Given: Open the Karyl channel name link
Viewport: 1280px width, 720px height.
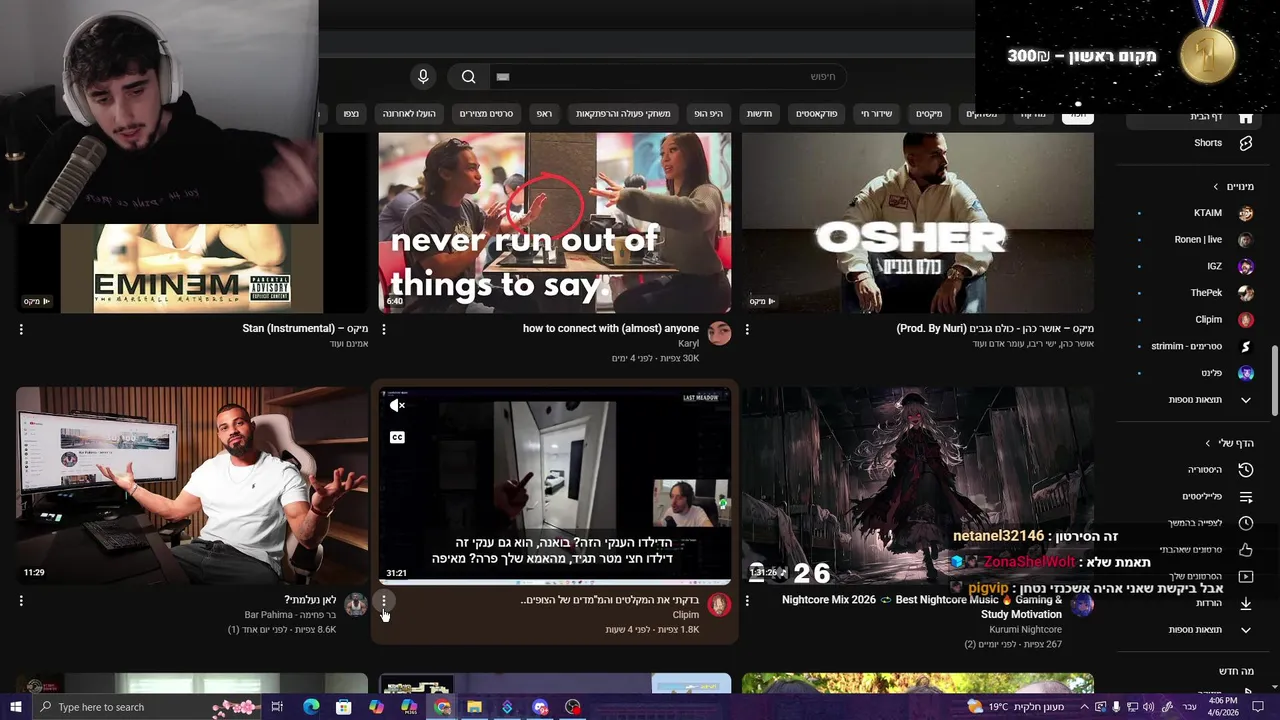Looking at the screenshot, I should pos(688,343).
